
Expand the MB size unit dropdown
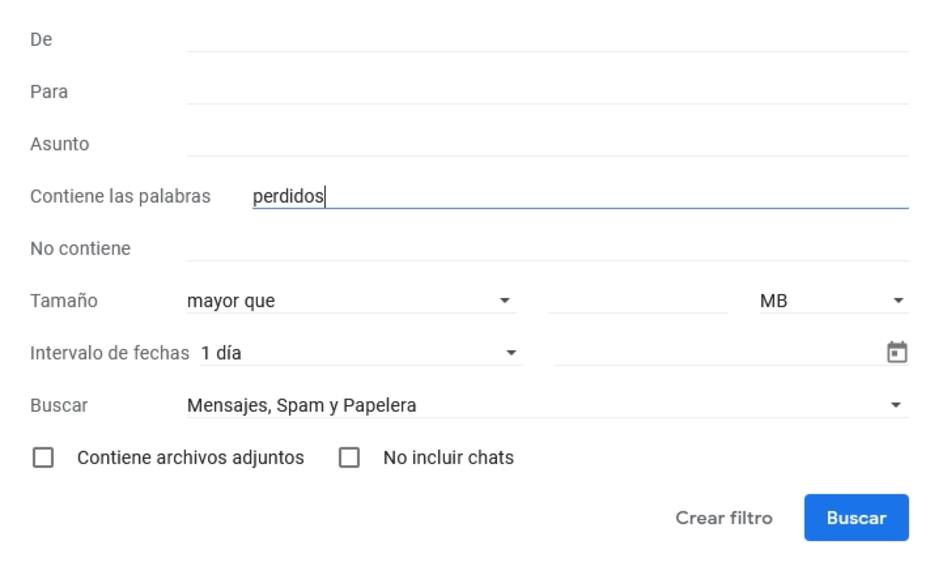point(833,301)
